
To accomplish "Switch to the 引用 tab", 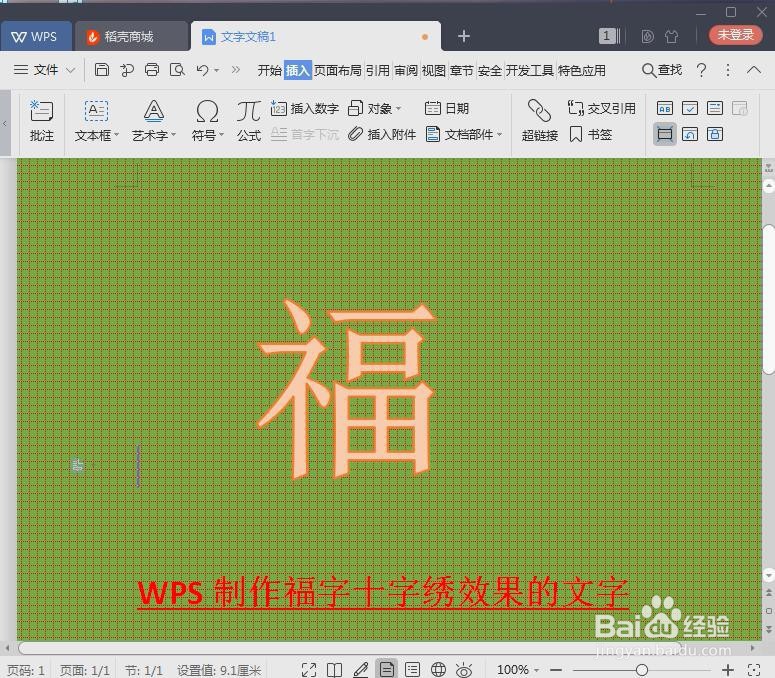I will tap(378, 71).
